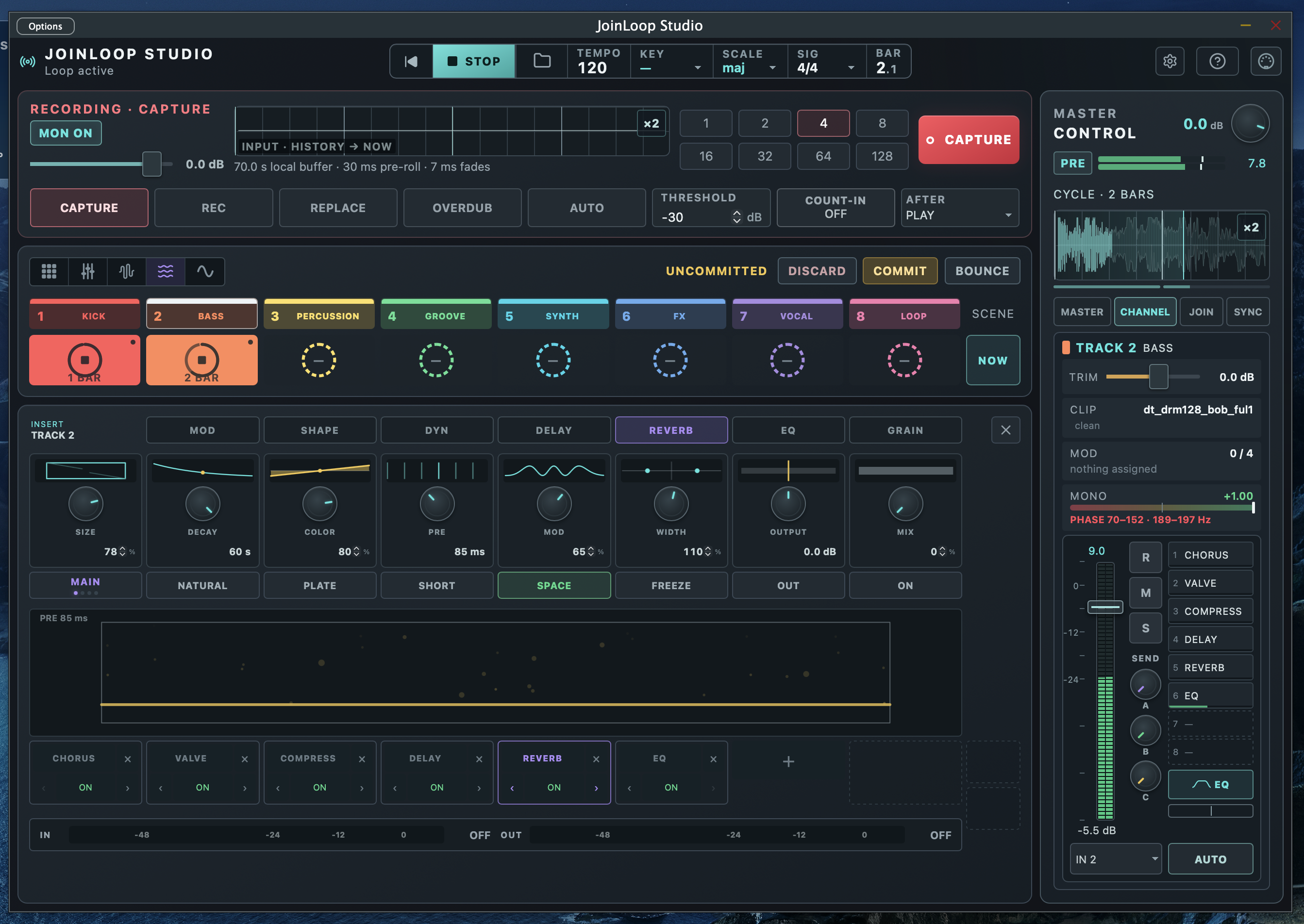The image size is (1304, 924).
Task: Switch to the CHANNEL tab
Action: coord(1145,312)
